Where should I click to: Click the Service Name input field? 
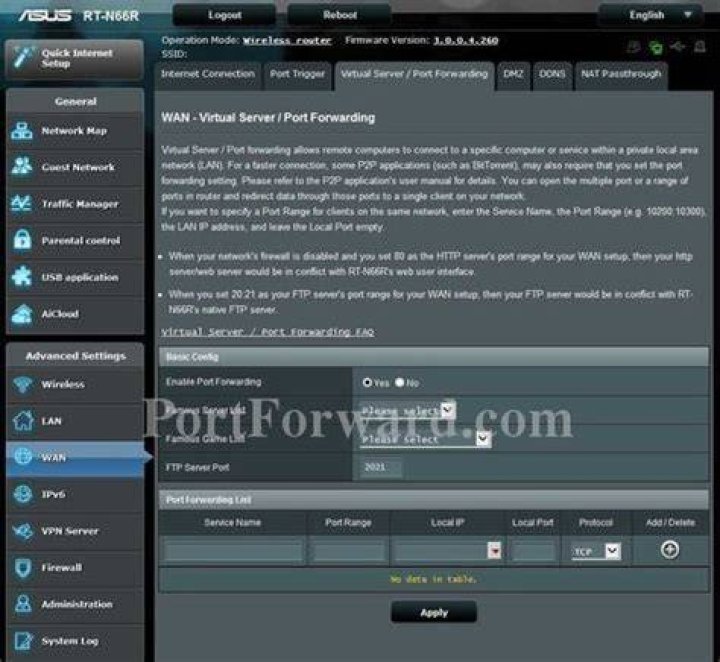(233, 550)
